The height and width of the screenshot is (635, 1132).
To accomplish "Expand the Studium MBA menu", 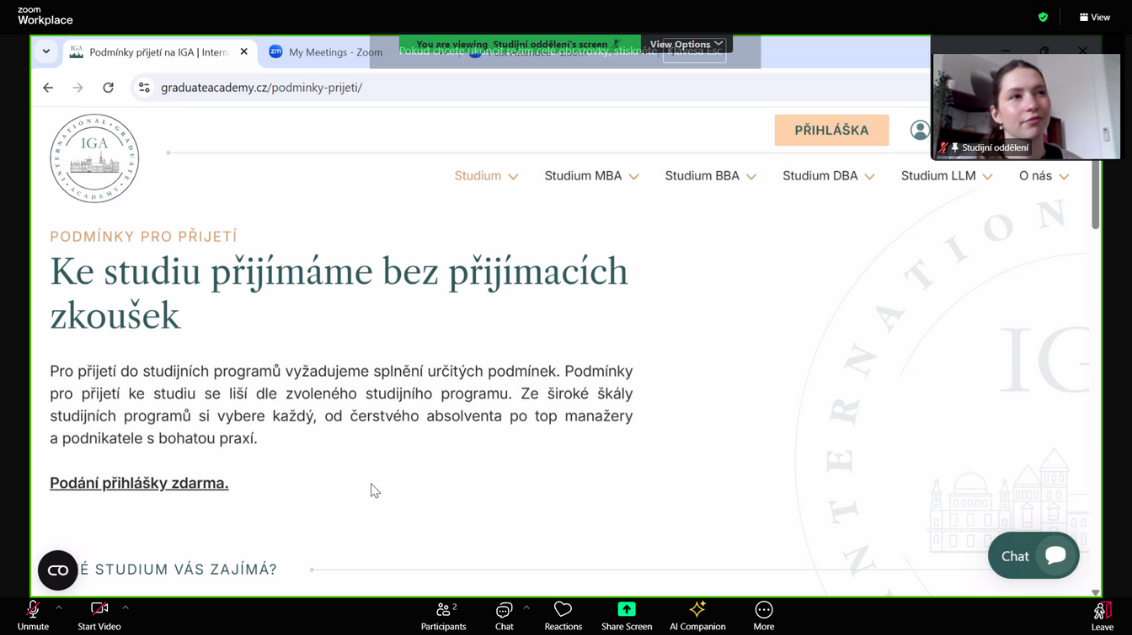I will point(591,176).
